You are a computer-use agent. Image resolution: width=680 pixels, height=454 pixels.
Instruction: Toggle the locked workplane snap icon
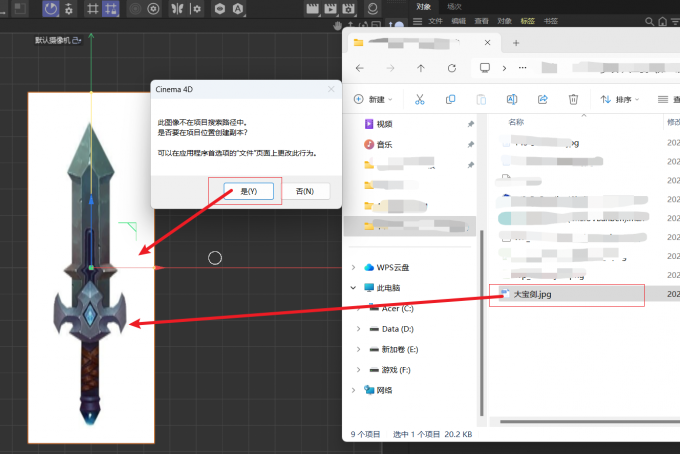[111, 9]
